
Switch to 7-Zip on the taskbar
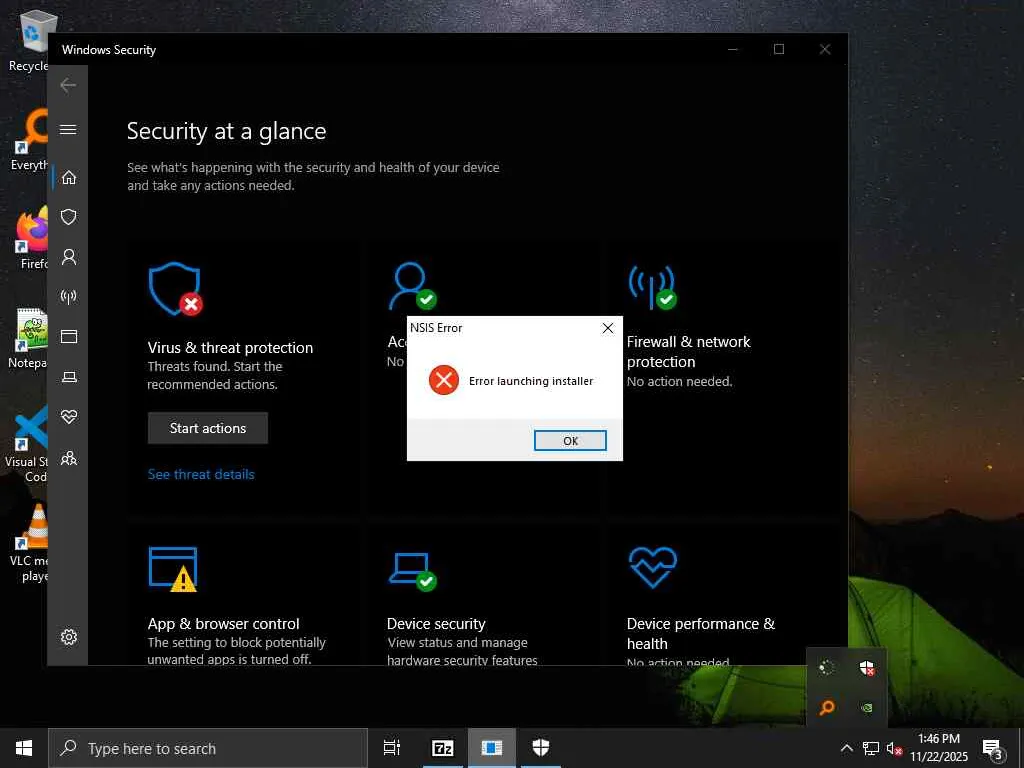pos(443,748)
